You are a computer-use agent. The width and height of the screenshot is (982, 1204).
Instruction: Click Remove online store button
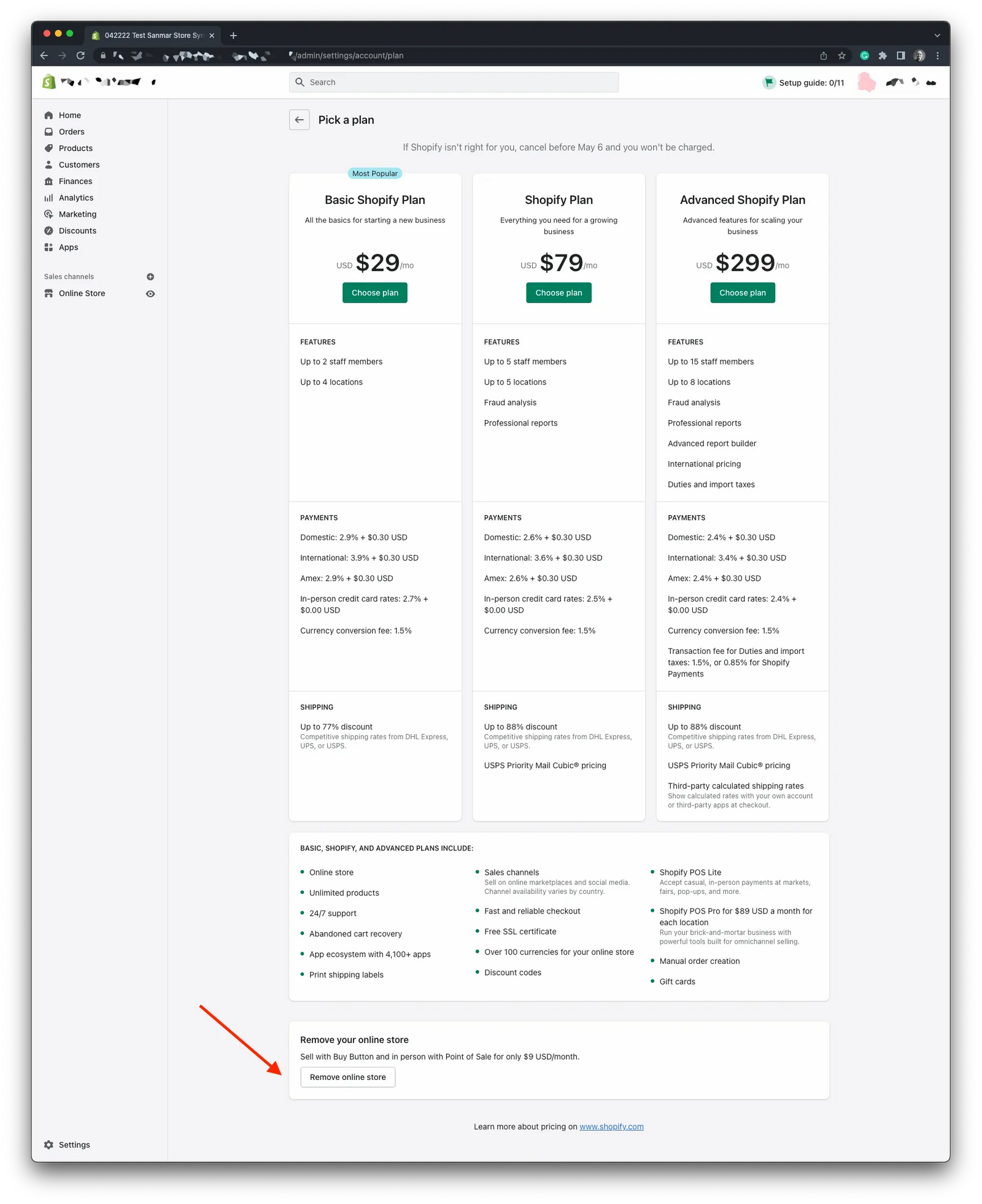347,1077
